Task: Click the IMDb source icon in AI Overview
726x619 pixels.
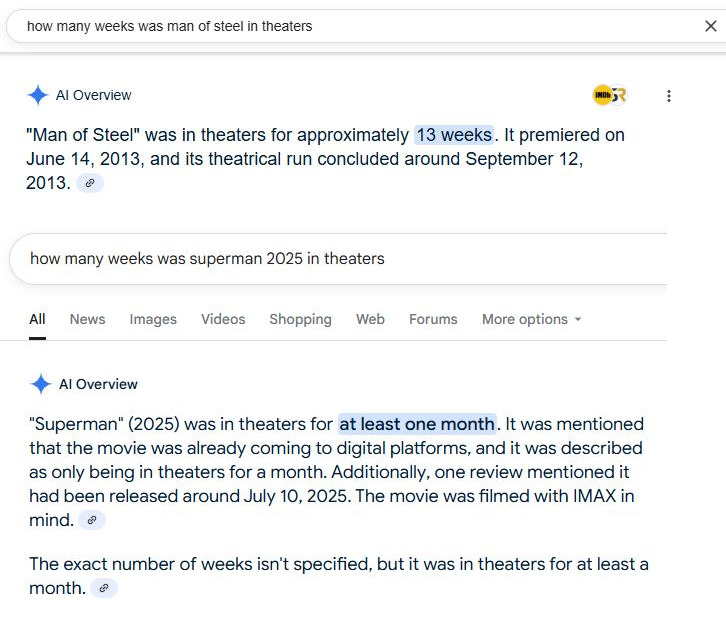Action: [602, 95]
